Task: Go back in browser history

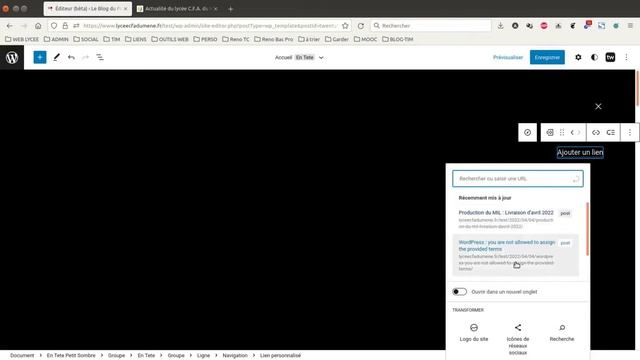Action: 9,26
